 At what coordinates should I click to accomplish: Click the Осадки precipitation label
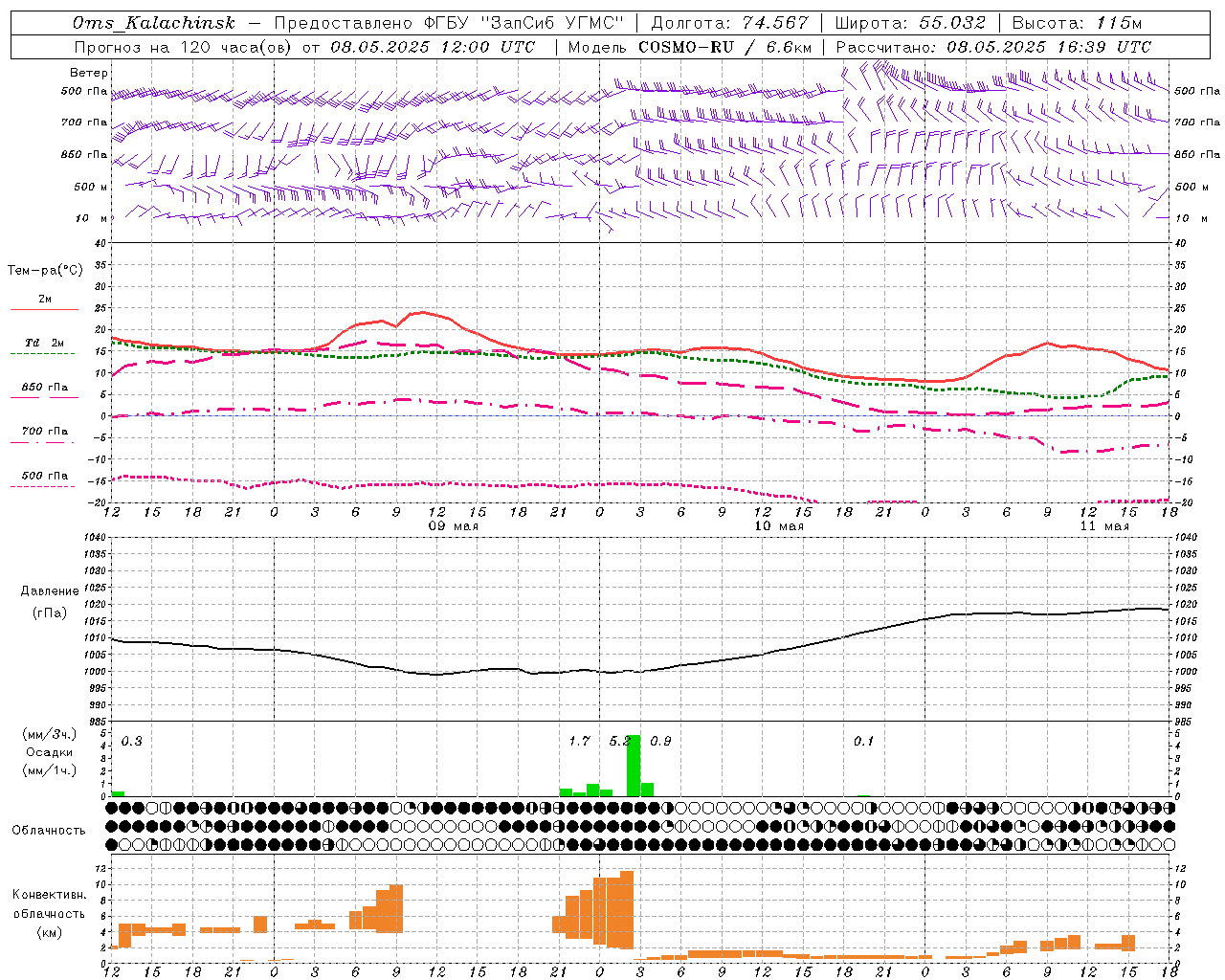click(x=50, y=752)
